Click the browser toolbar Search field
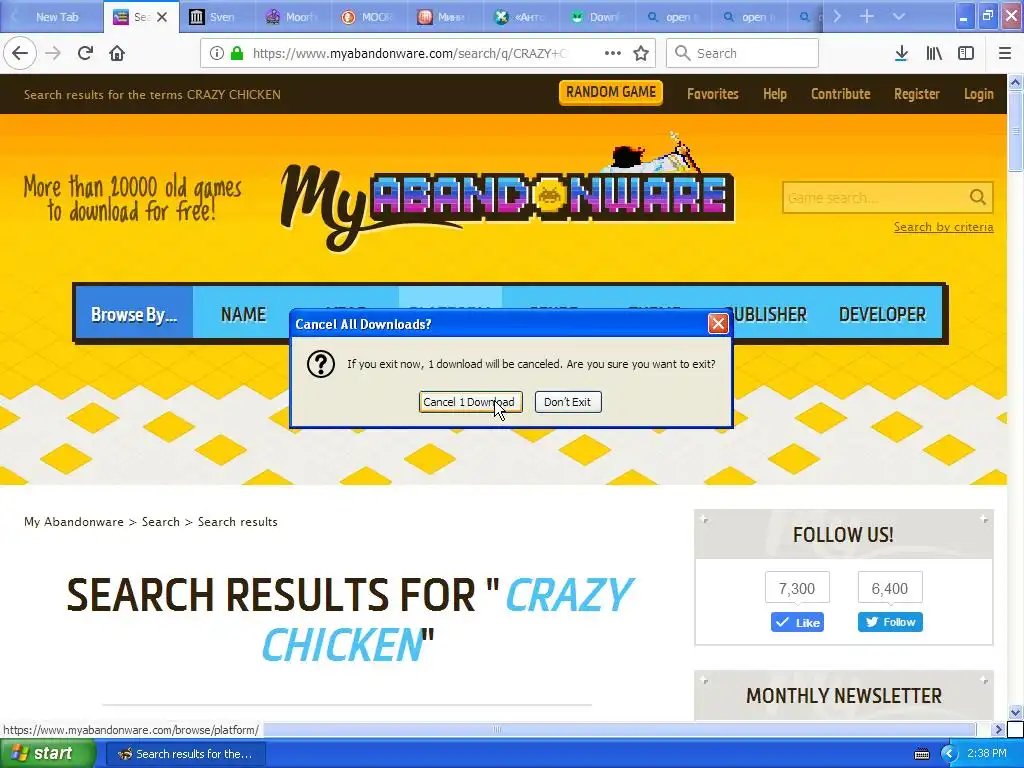The image size is (1024, 768). 742,53
